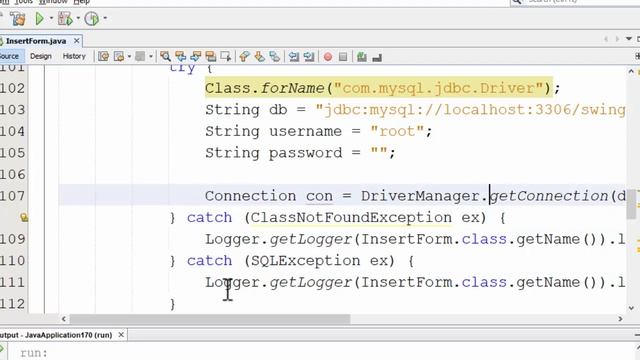This screenshot has width=640, height=360.
Task: Click horizontal scrollbar left arrow
Action: [x=63, y=318]
